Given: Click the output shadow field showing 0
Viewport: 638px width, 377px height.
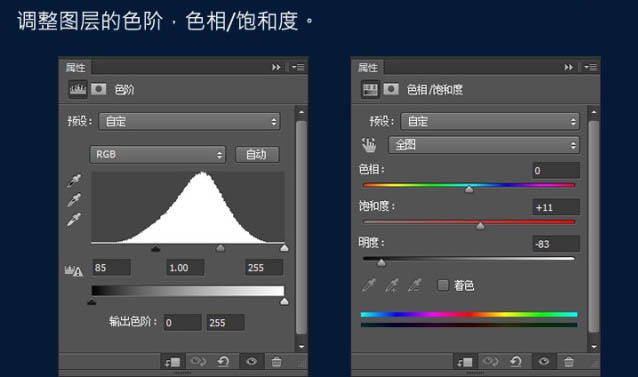Looking at the screenshot, I should click(x=183, y=323).
